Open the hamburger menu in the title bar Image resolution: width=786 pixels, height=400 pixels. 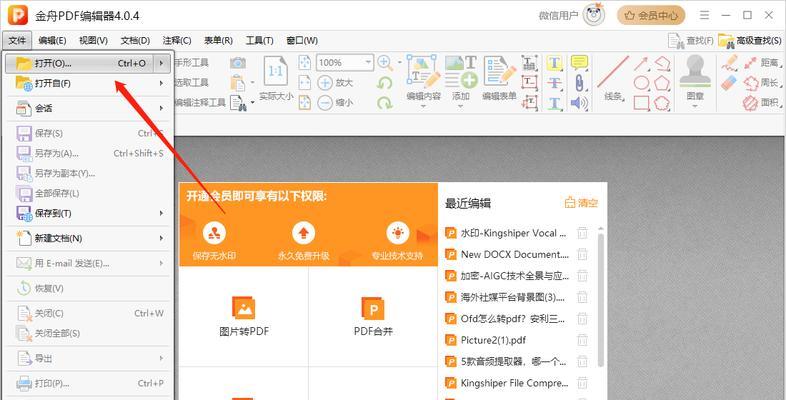pyautogui.click(x=704, y=16)
